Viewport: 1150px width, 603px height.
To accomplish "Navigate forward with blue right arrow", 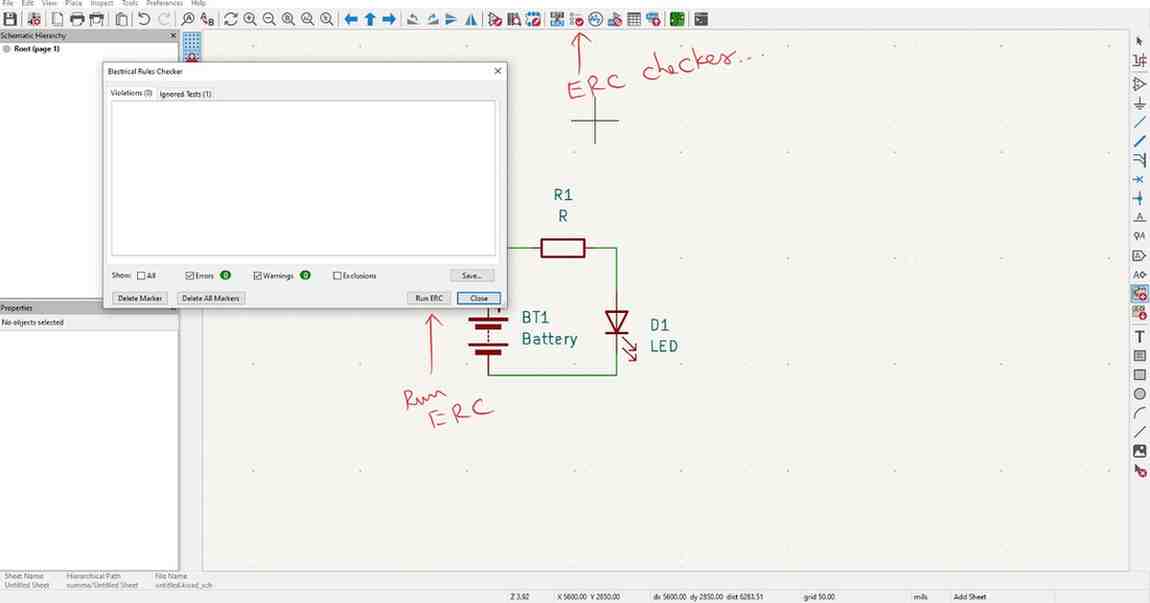I will [x=389, y=20].
